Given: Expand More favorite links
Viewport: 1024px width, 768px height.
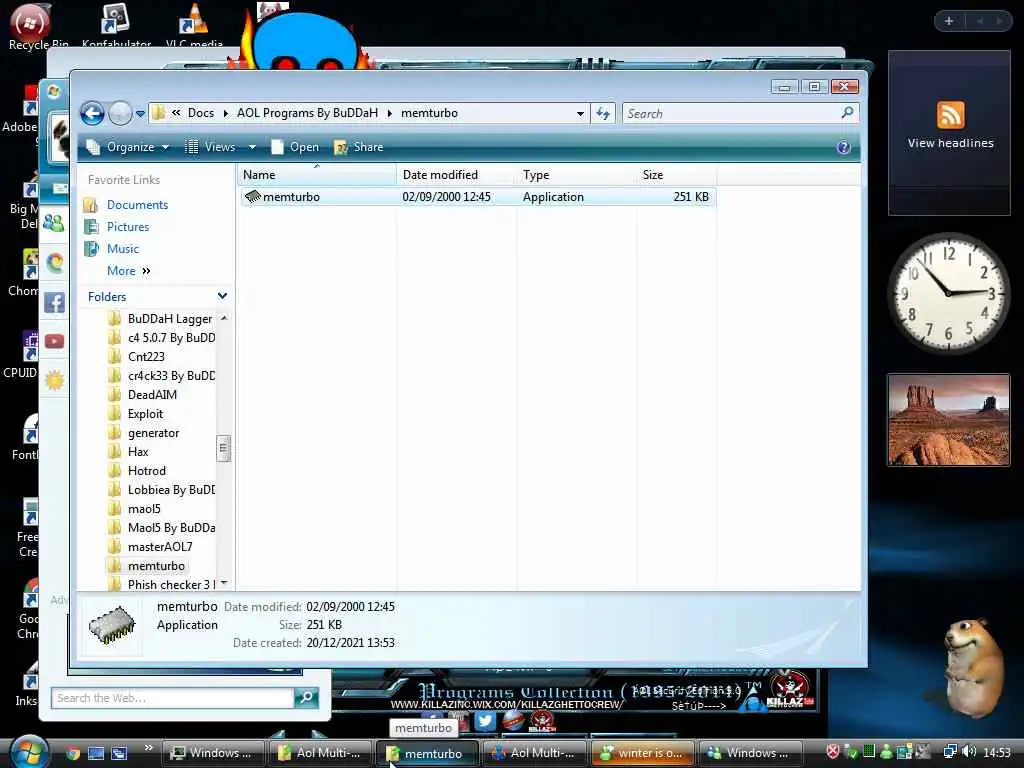Looking at the screenshot, I should pyautogui.click(x=129, y=270).
